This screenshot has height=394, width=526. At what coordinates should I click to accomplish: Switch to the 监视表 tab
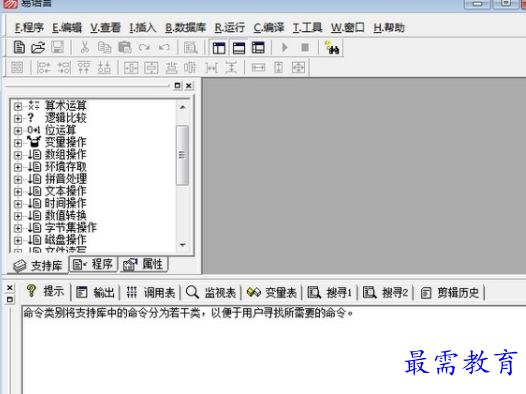211,292
